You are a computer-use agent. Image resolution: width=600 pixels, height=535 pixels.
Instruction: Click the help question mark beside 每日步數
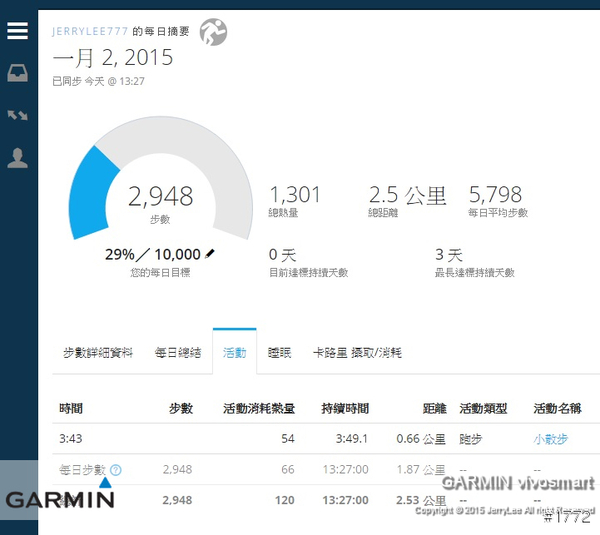(x=116, y=469)
